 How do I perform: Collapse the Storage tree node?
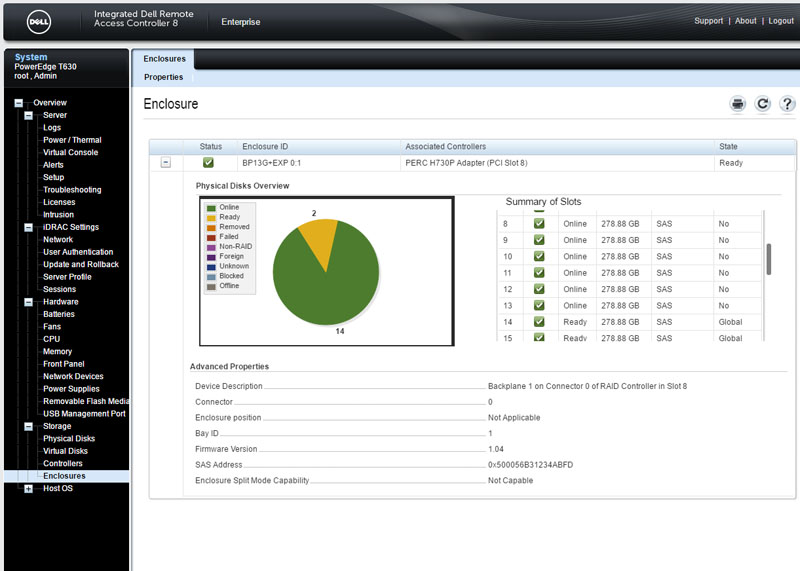coord(28,426)
